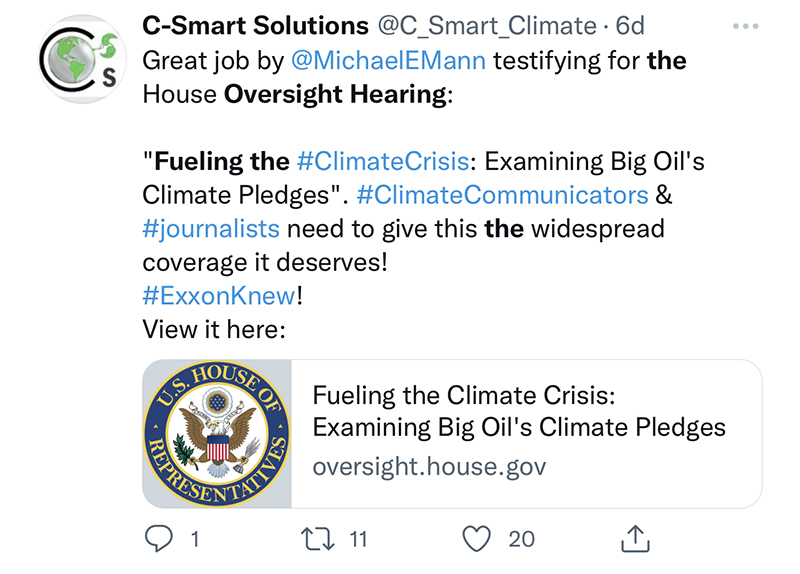The width and height of the screenshot is (800, 574).
Task: Open the C-Smart Solutions profile avatar
Action: pyautogui.click(x=78, y=62)
